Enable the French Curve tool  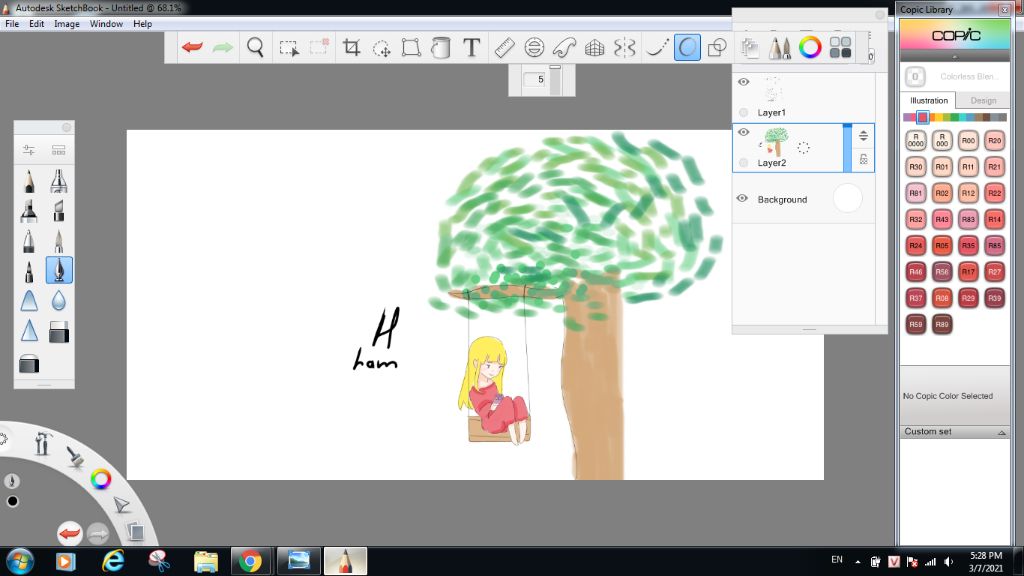tap(564, 48)
